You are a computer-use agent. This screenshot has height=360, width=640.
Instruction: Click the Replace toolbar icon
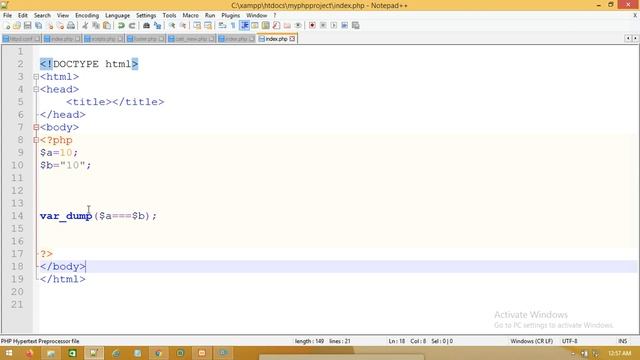157,26
